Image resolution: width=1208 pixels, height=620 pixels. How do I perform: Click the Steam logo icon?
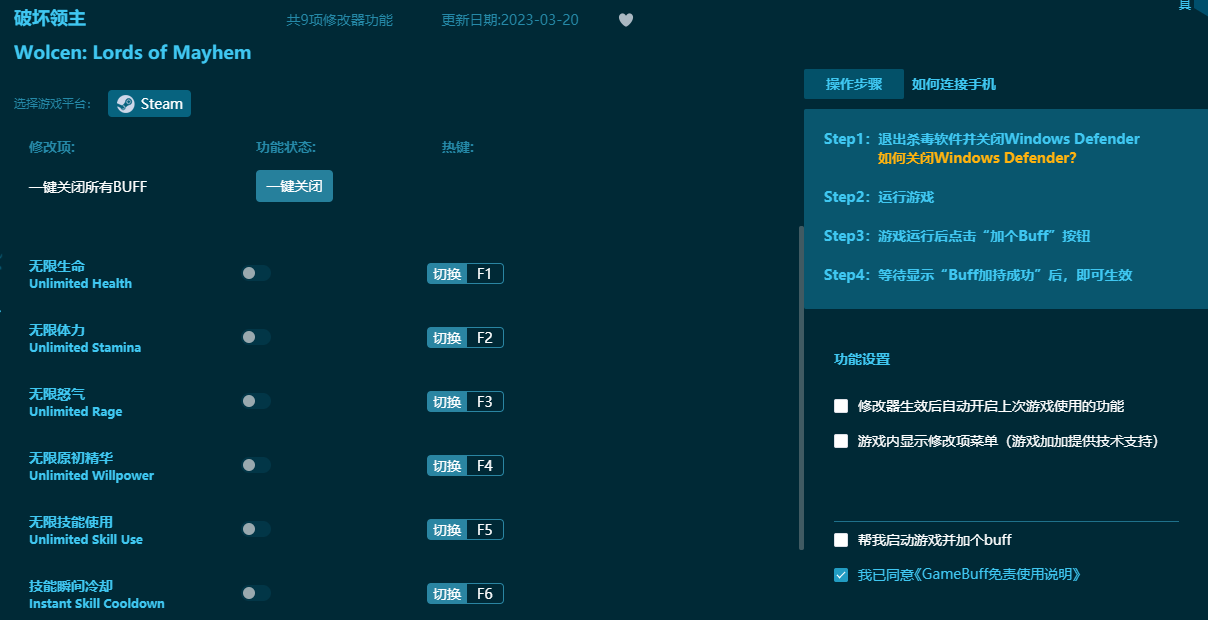pos(125,104)
